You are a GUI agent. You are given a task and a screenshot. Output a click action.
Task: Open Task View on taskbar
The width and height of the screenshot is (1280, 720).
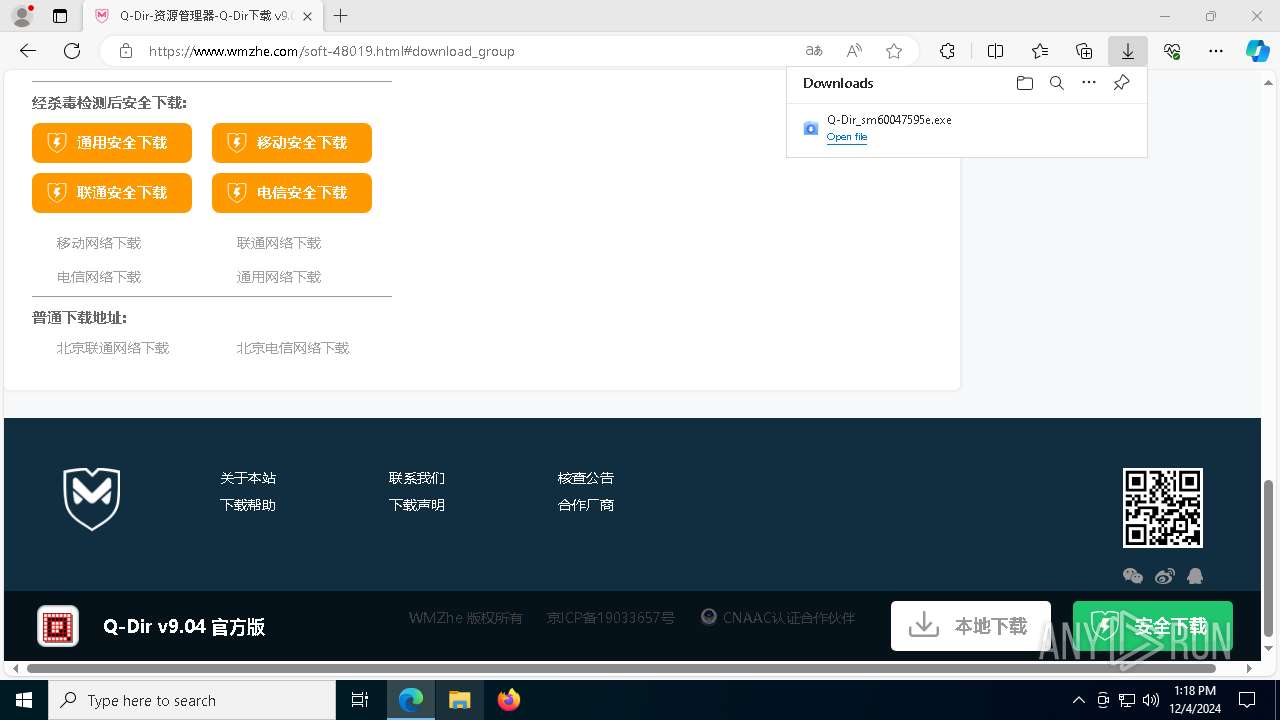(x=360, y=700)
